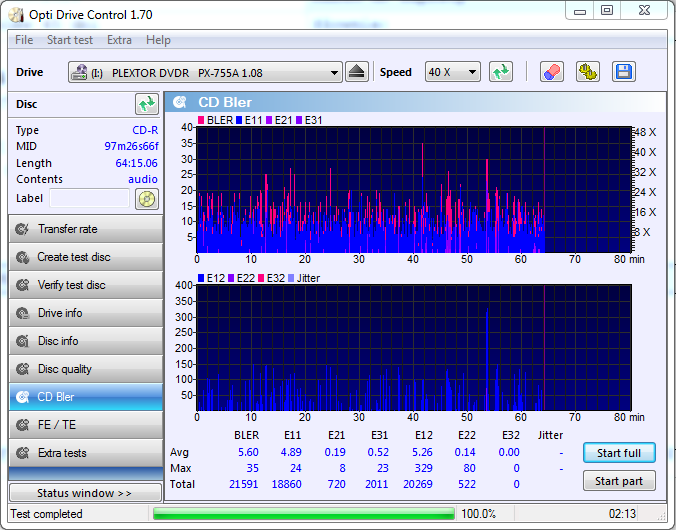This screenshot has width=676, height=530.
Task: Click the eject disc icon
Action: click(357, 72)
